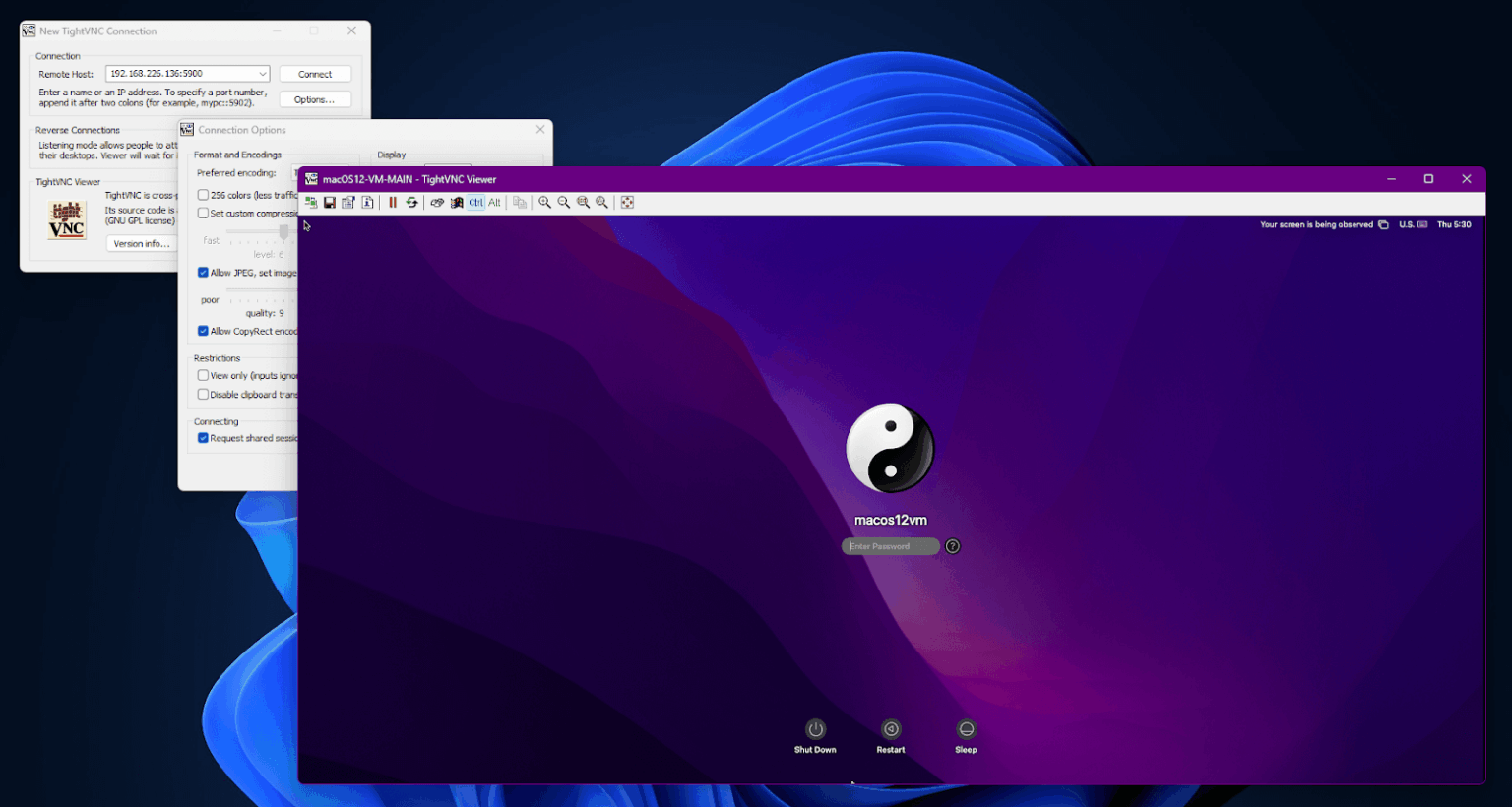Open connection options from the toolbar
The image size is (1512, 807).
click(x=347, y=202)
